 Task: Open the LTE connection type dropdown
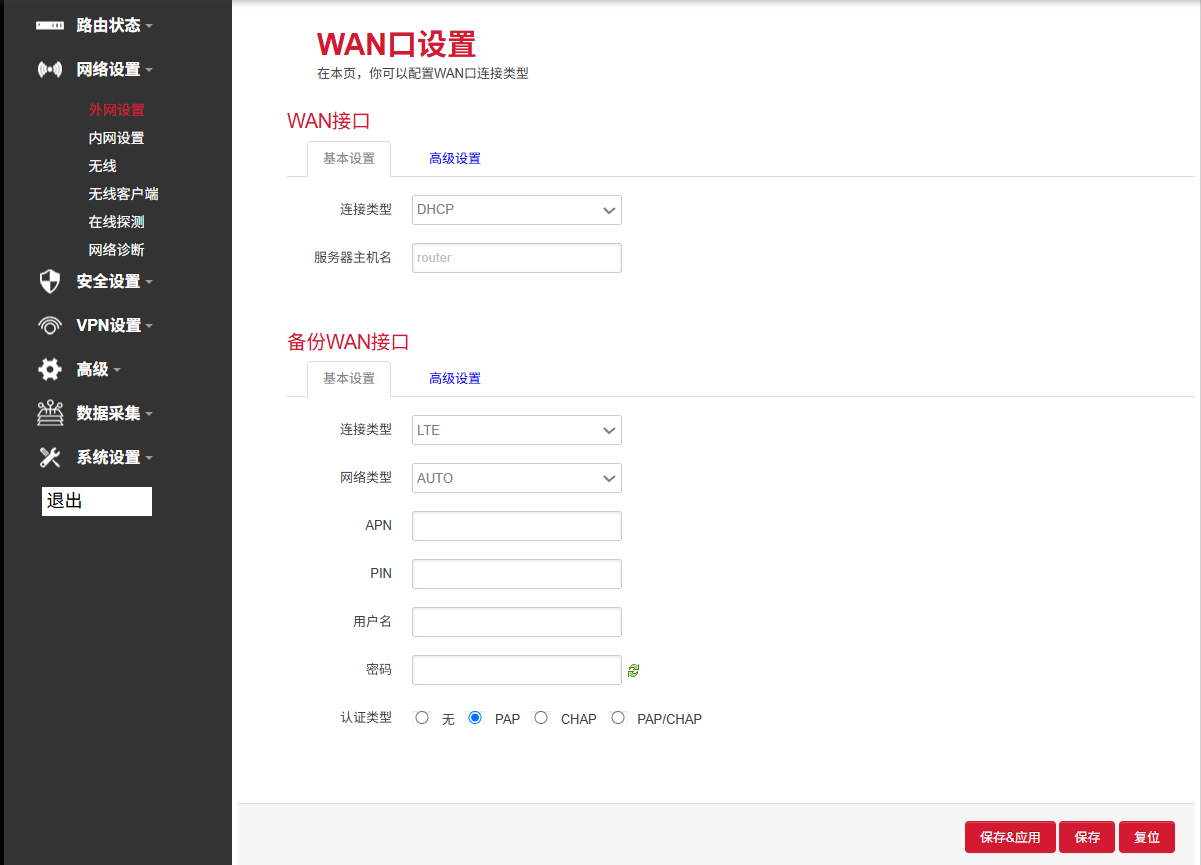(x=516, y=430)
